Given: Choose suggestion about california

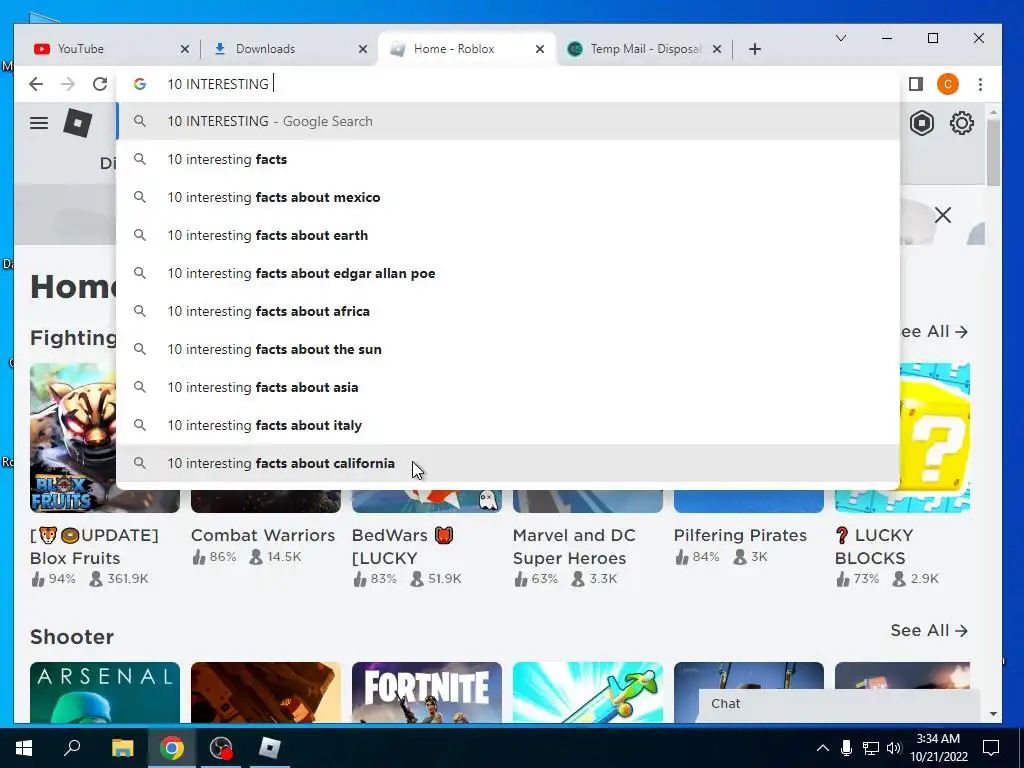Looking at the screenshot, I should pos(508,463).
